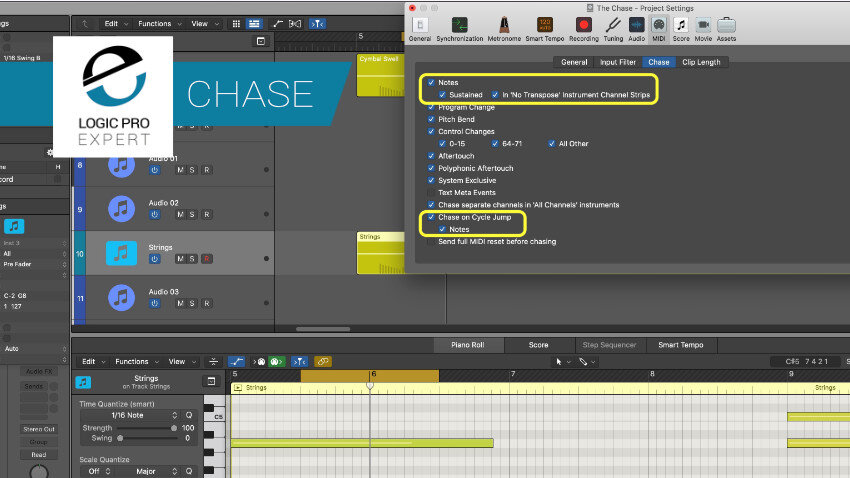
Task: Open Step Sequencer tab
Action: (609, 345)
